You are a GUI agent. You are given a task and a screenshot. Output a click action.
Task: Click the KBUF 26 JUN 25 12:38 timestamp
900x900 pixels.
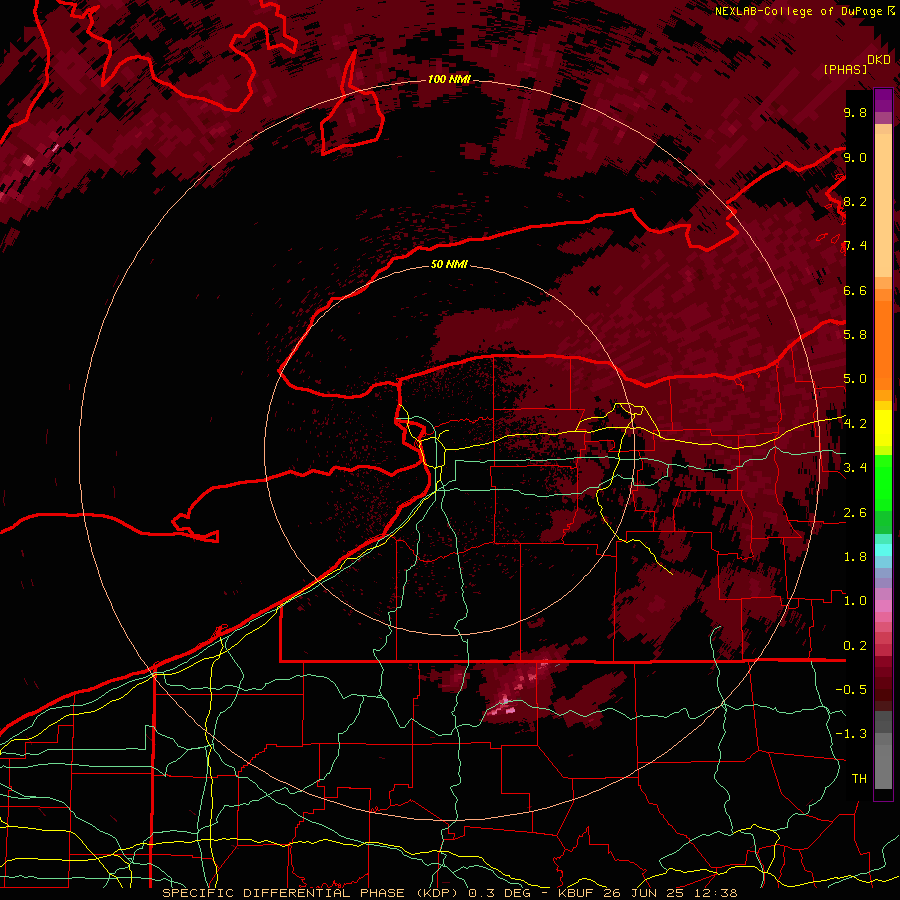[x=647, y=893]
